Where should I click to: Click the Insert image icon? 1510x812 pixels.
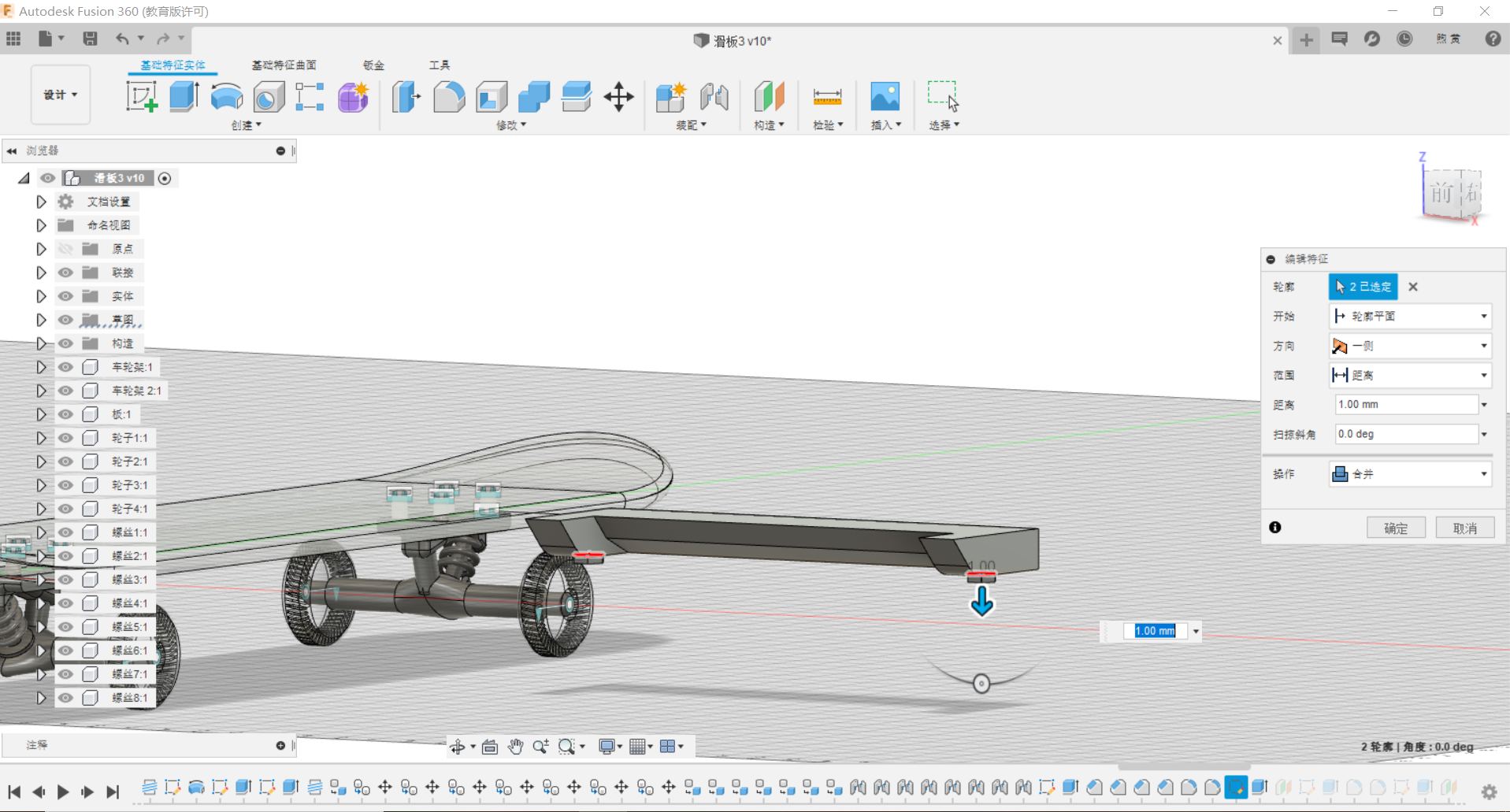pos(885,97)
